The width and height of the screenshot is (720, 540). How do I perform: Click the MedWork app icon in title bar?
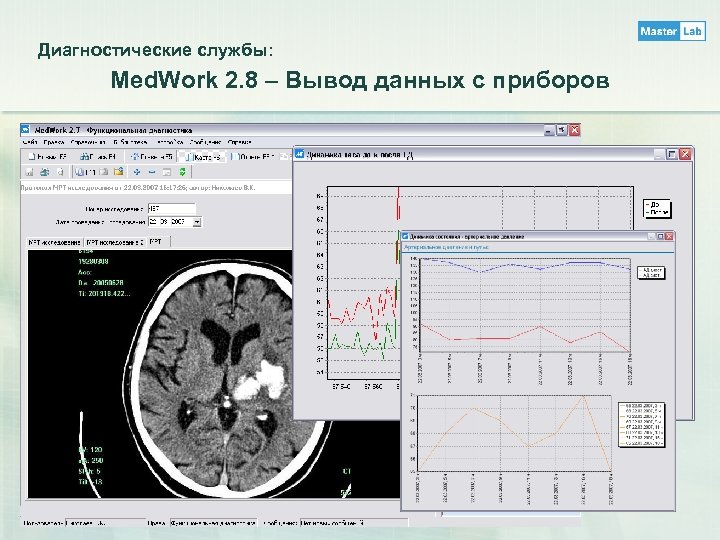(26, 130)
